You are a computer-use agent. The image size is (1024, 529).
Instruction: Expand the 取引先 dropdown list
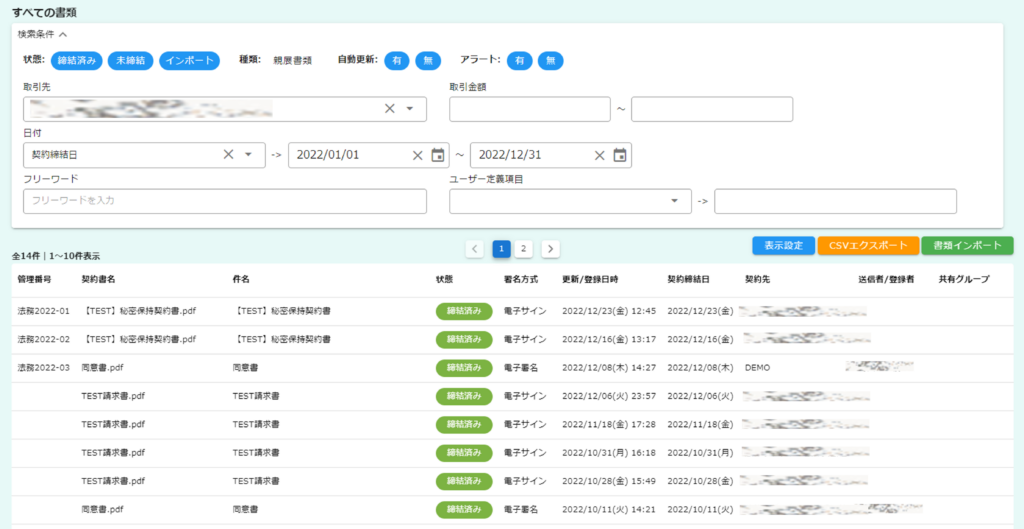coord(410,109)
